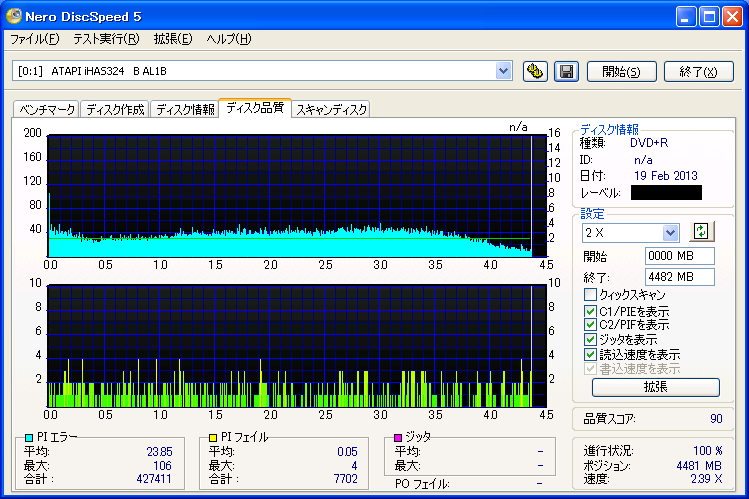Click the magenta ジッタ legend square
This screenshot has height=499, width=749.
click(x=397, y=437)
